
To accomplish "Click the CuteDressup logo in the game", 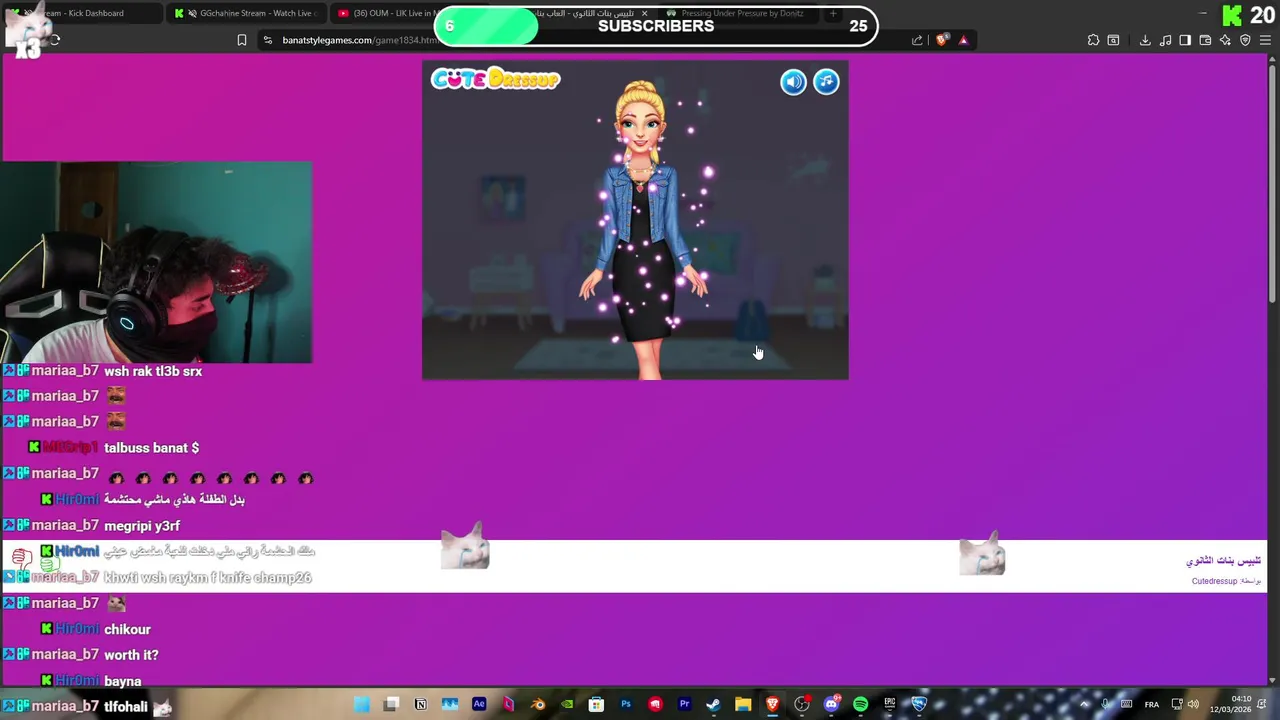I will (x=495, y=79).
